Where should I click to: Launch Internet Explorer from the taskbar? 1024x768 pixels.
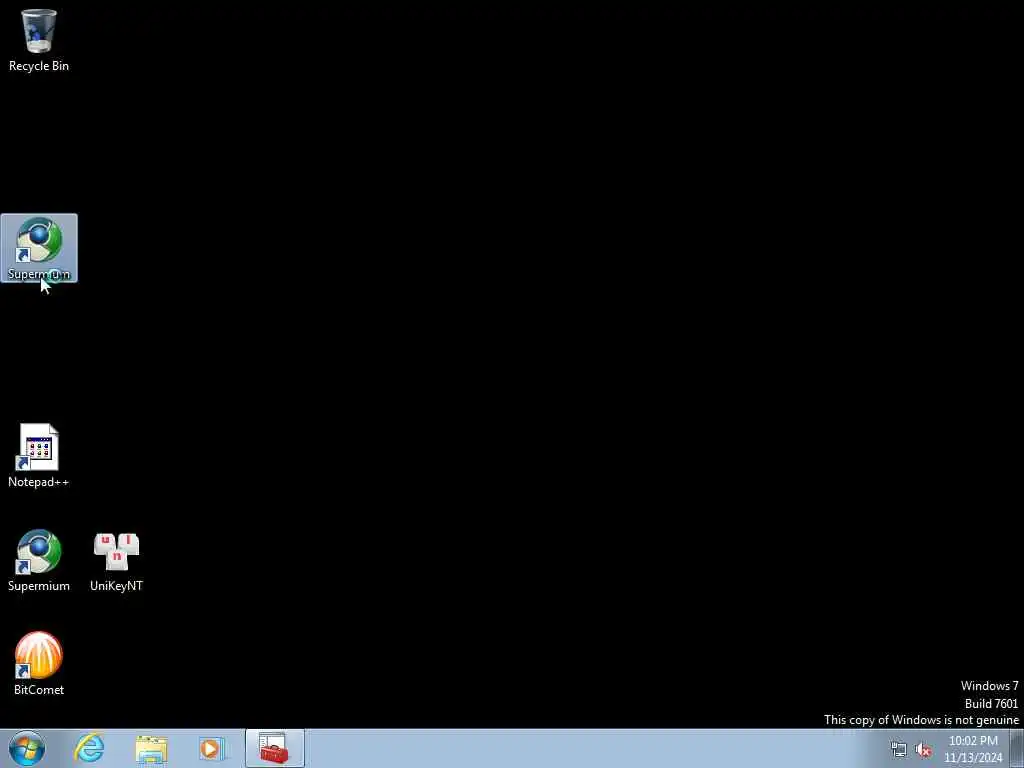89,748
